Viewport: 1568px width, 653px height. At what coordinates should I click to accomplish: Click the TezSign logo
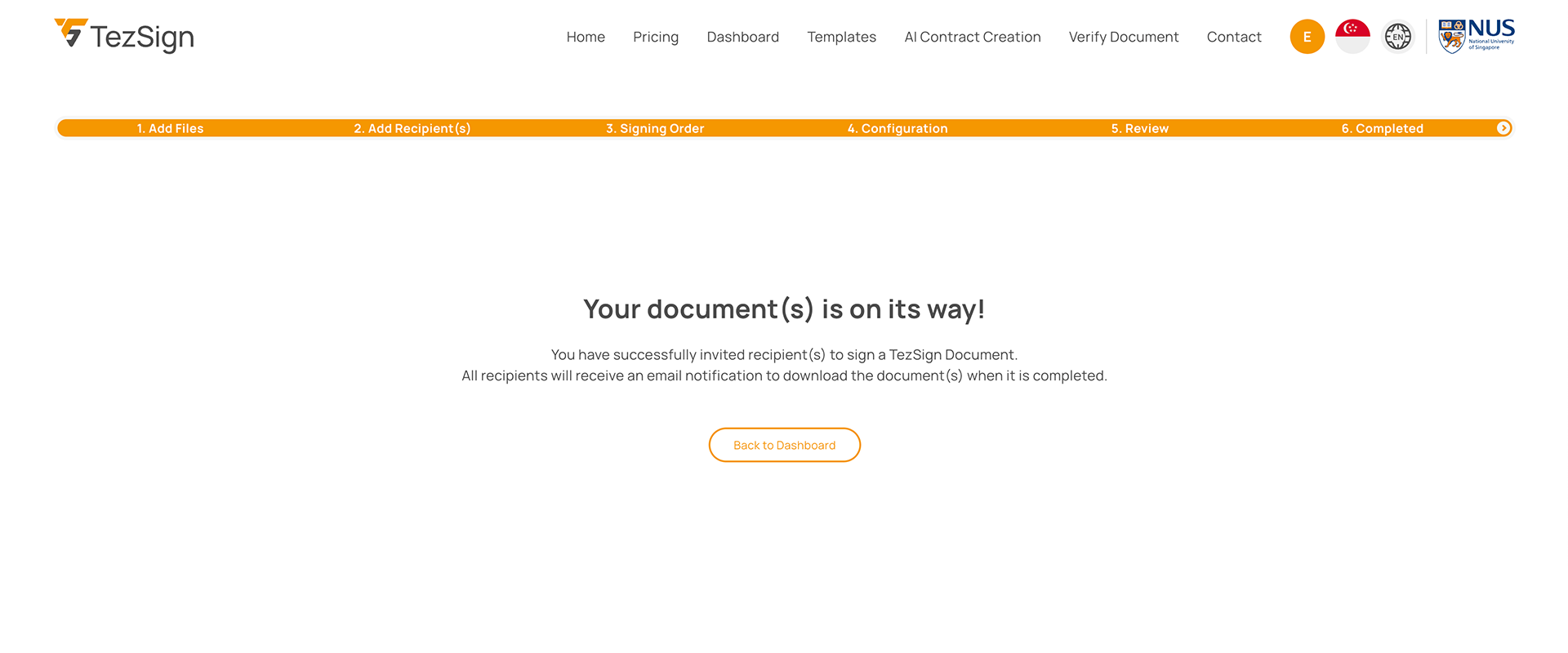click(124, 36)
